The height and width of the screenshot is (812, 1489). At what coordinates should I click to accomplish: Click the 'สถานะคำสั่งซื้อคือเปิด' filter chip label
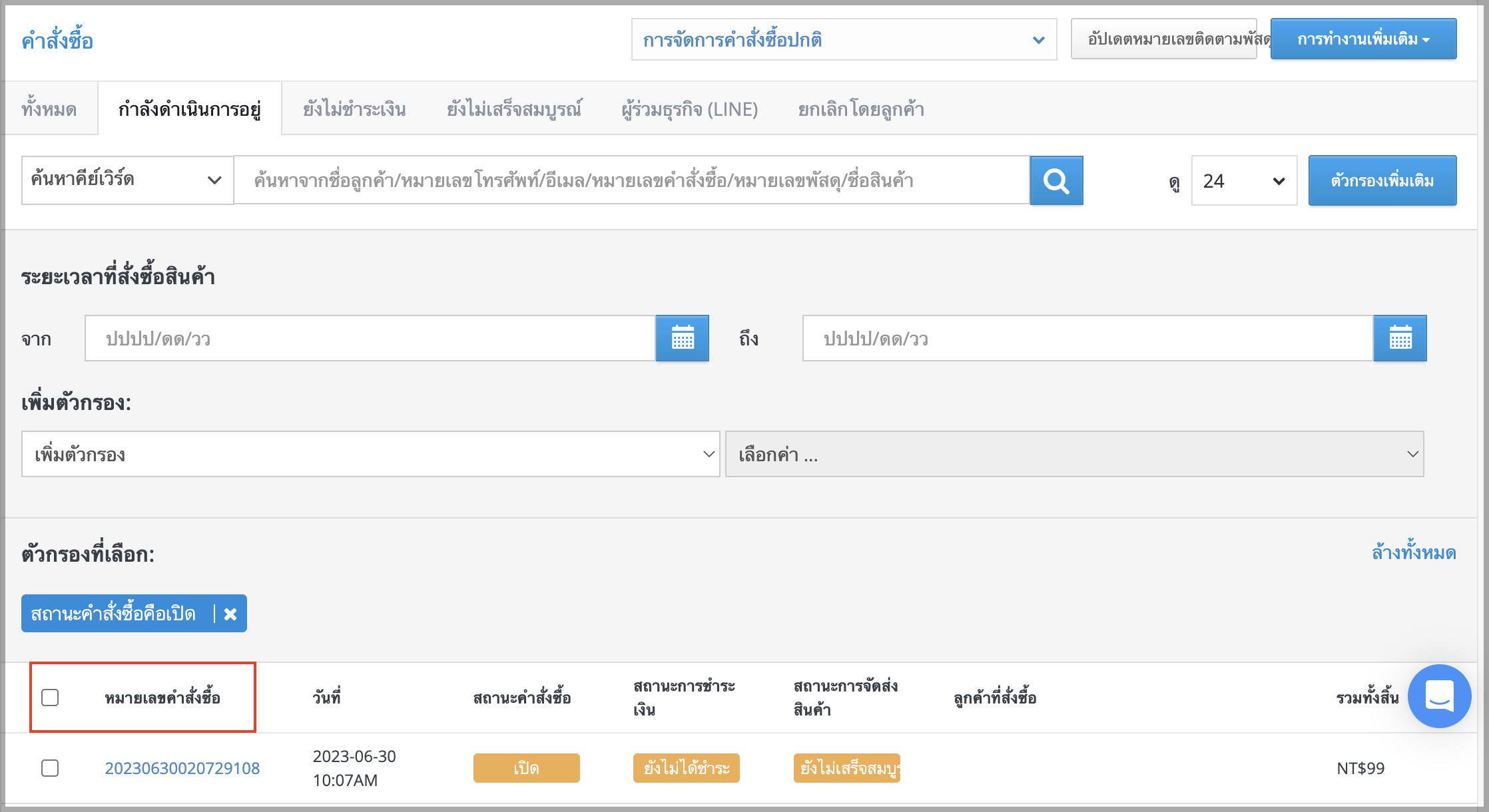113,614
